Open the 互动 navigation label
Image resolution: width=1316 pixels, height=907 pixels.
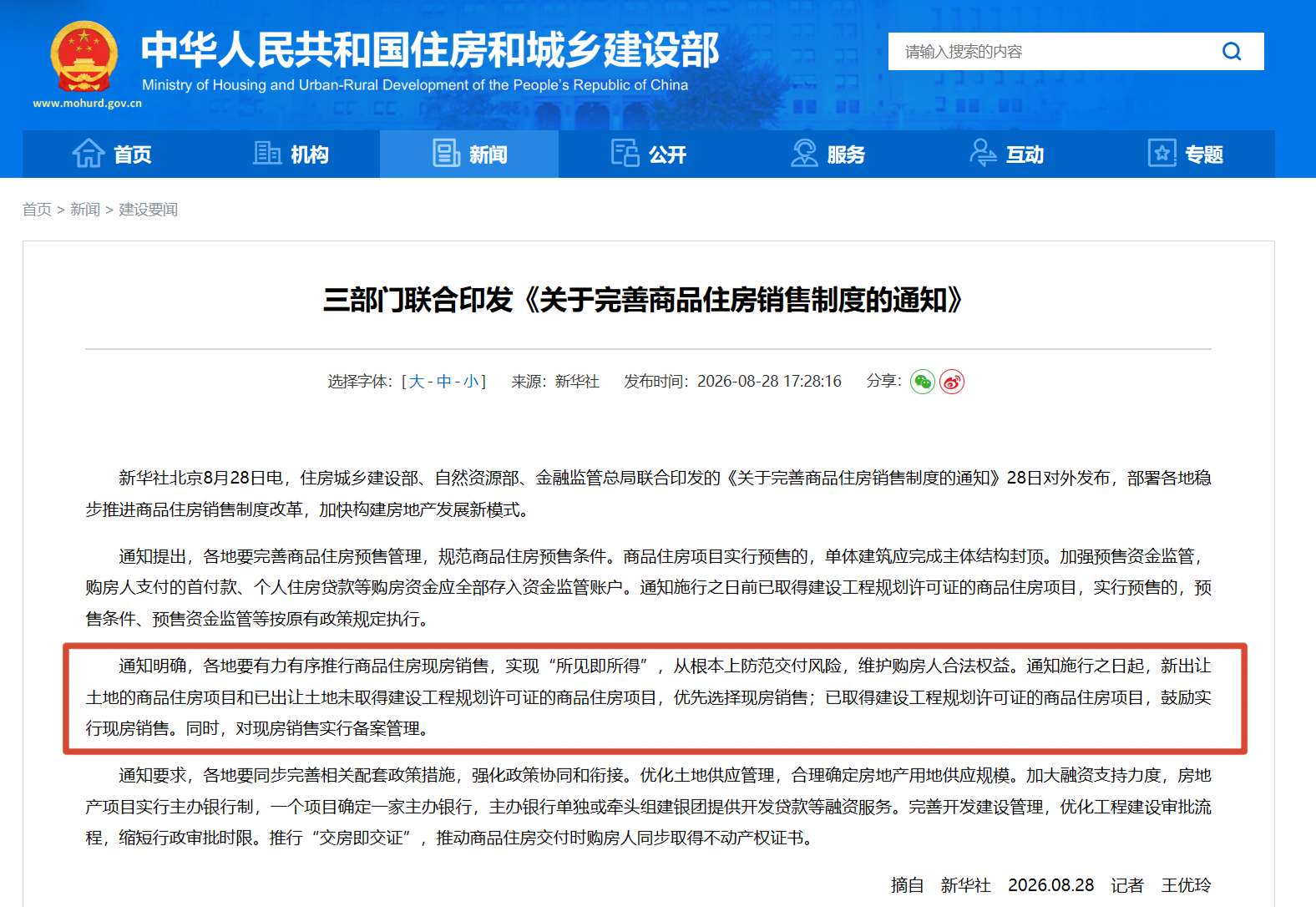[x=1025, y=155]
